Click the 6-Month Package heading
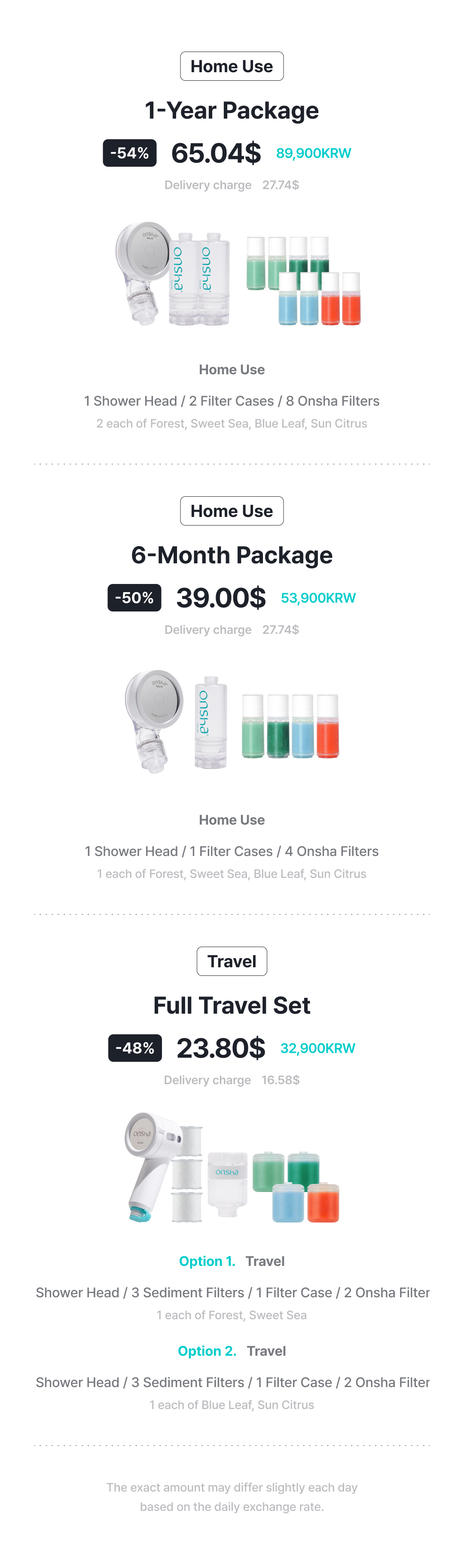464x1568 pixels. [232, 555]
